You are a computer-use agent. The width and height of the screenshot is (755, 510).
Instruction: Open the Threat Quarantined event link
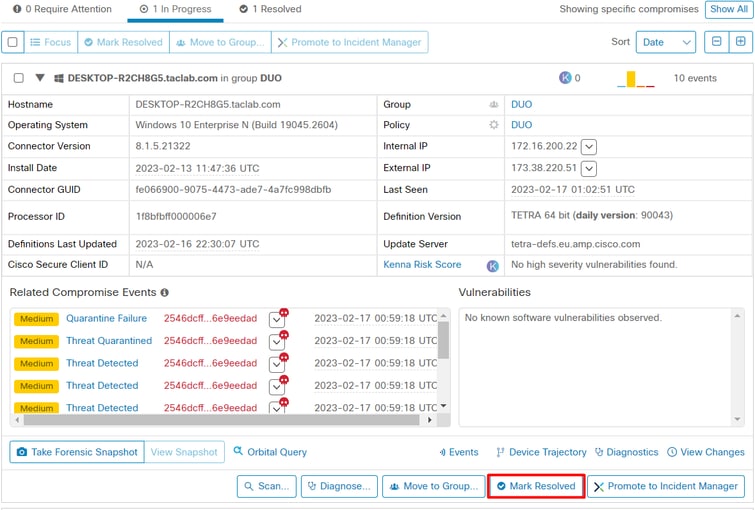(x=109, y=341)
